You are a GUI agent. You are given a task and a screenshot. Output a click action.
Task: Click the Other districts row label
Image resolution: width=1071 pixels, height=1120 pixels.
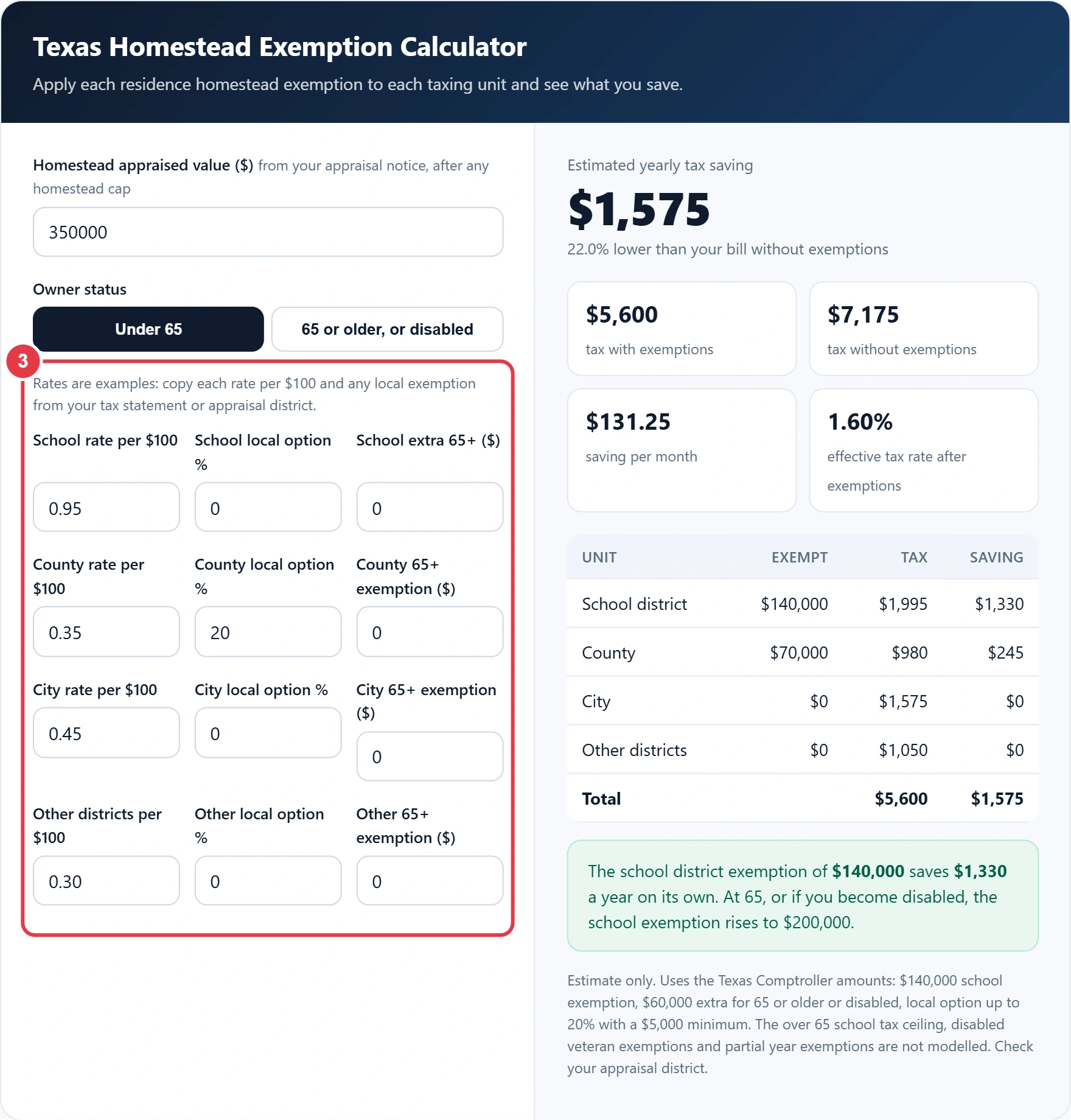[x=634, y=750]
